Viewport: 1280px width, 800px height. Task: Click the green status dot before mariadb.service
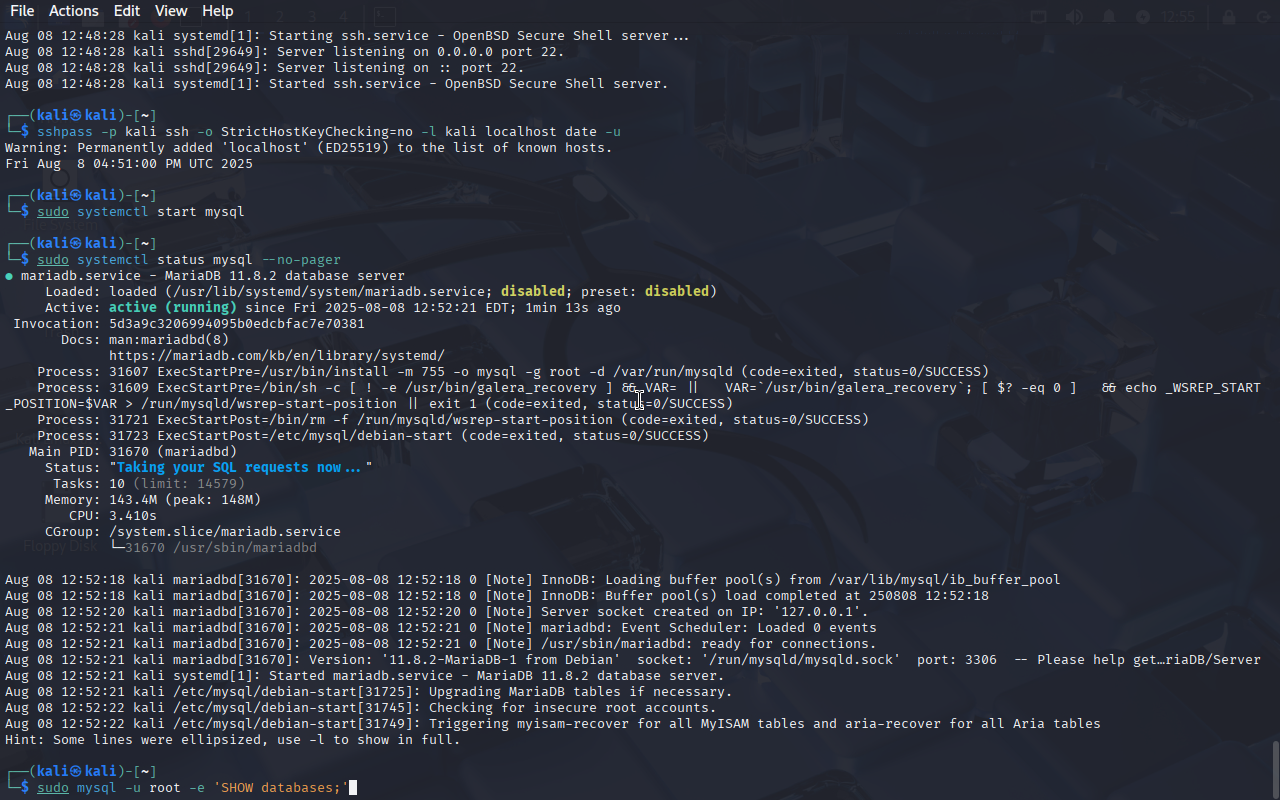coord(9,275)
